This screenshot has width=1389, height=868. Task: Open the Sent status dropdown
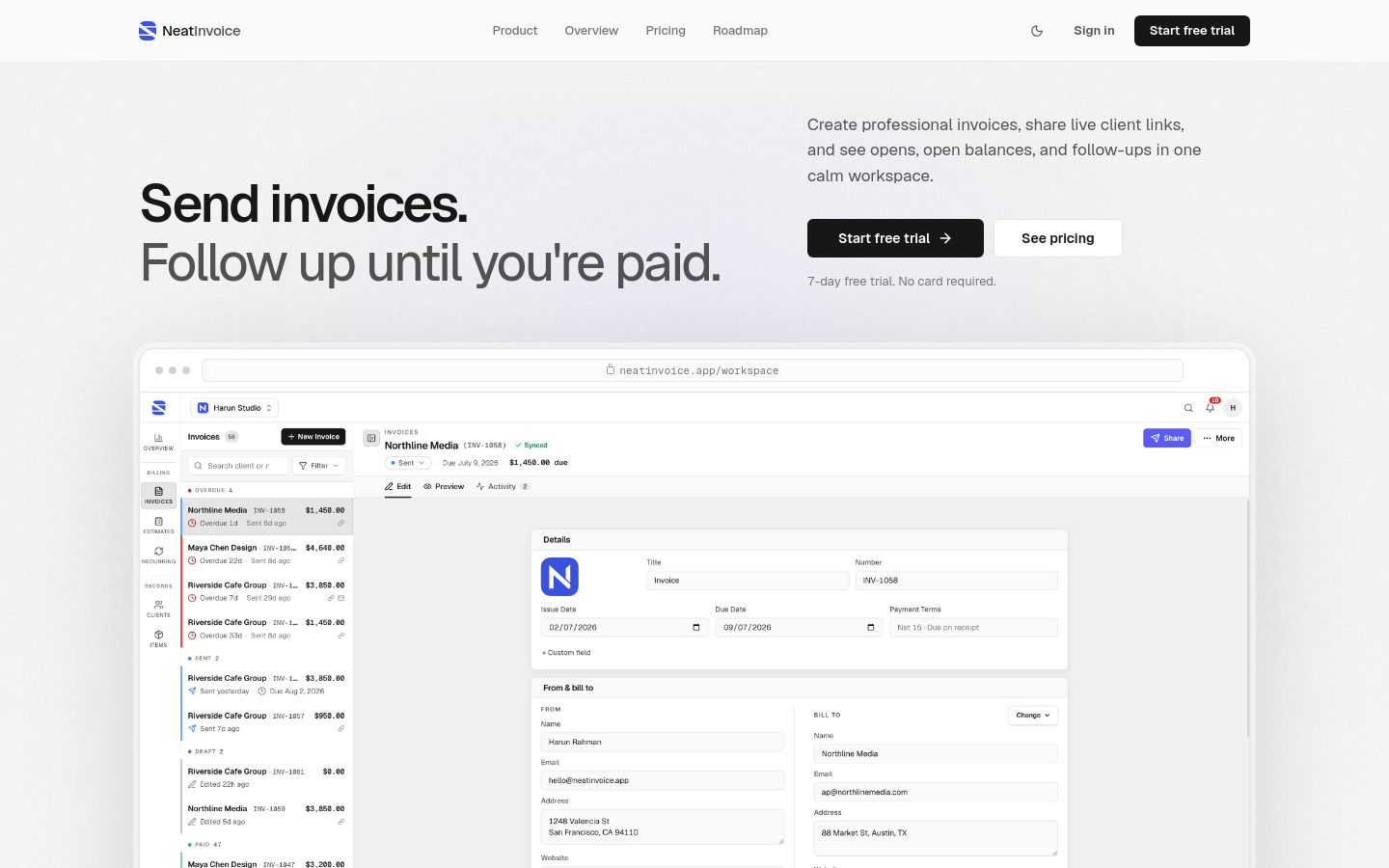click(x=408, y=463)
